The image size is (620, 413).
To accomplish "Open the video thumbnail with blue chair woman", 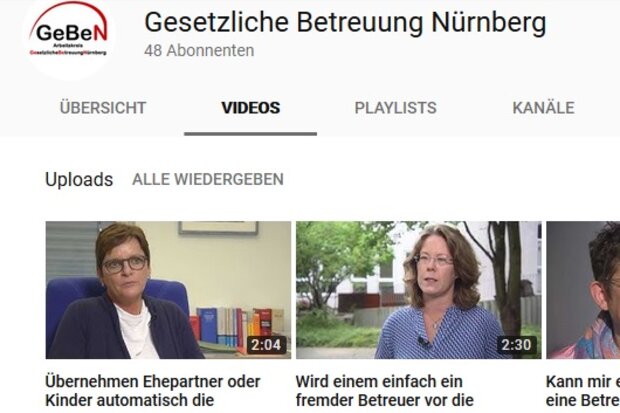I will pyautogui.click(x=168, y=290).
